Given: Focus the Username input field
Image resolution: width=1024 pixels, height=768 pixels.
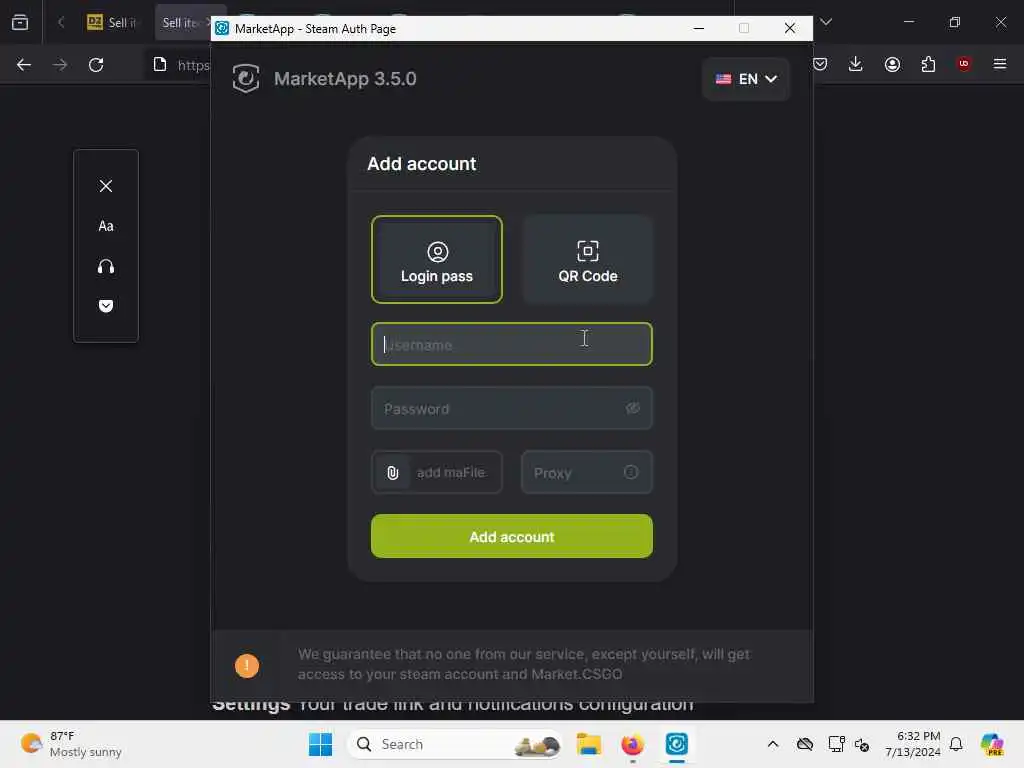Looking at the screenshot, I should pos(511,344).
